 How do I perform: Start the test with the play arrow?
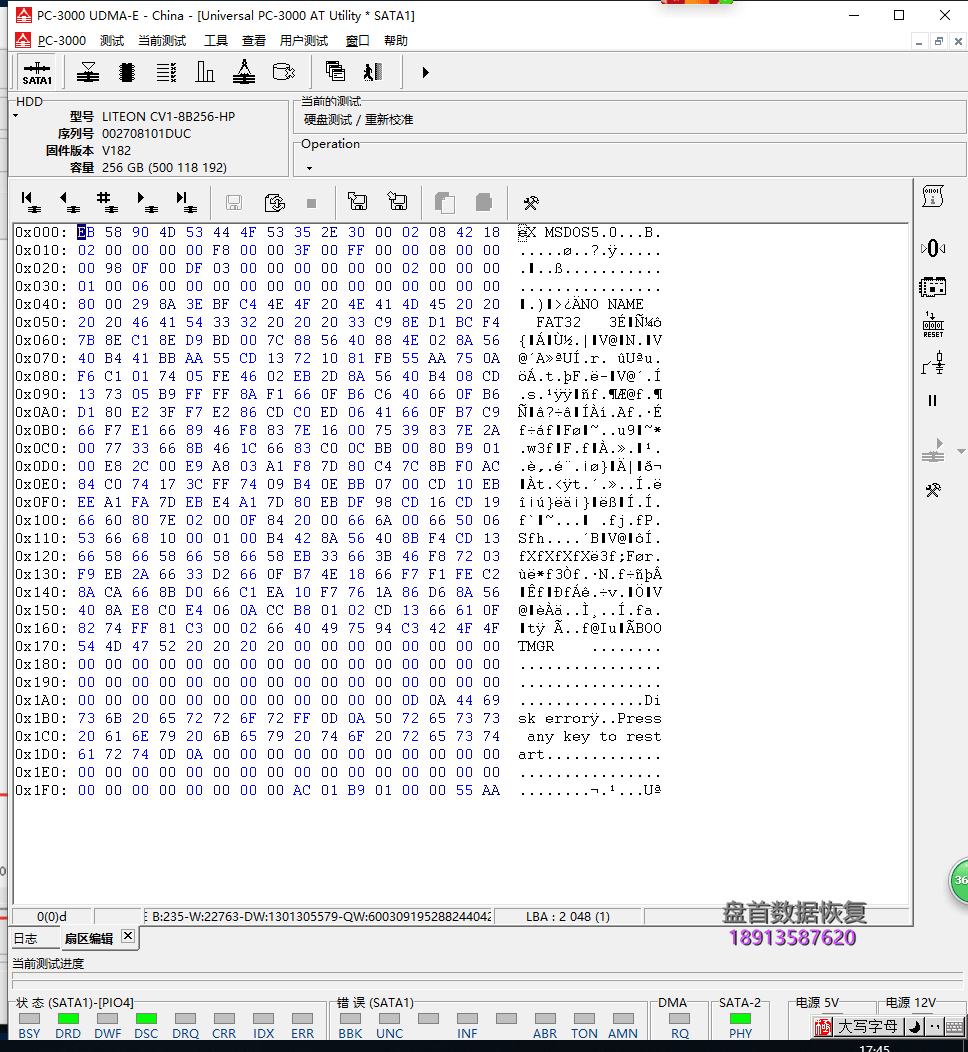coord(425,72)
